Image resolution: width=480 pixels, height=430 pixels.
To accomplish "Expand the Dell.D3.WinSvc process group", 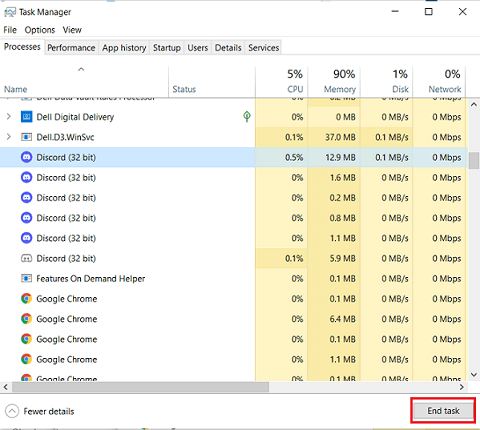I will pos(9,137).
